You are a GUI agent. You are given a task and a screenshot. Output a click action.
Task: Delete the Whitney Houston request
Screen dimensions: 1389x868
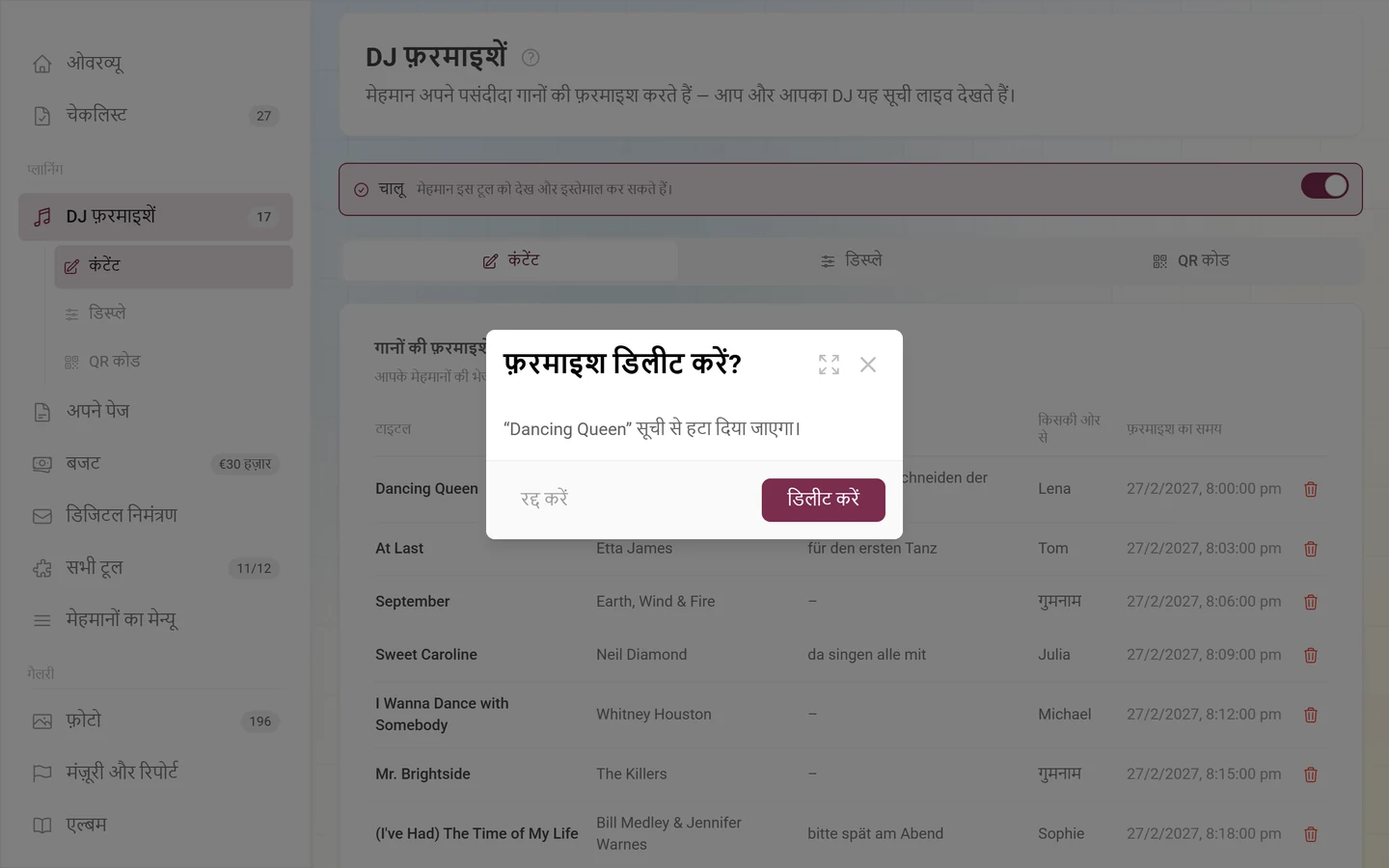1311,715
